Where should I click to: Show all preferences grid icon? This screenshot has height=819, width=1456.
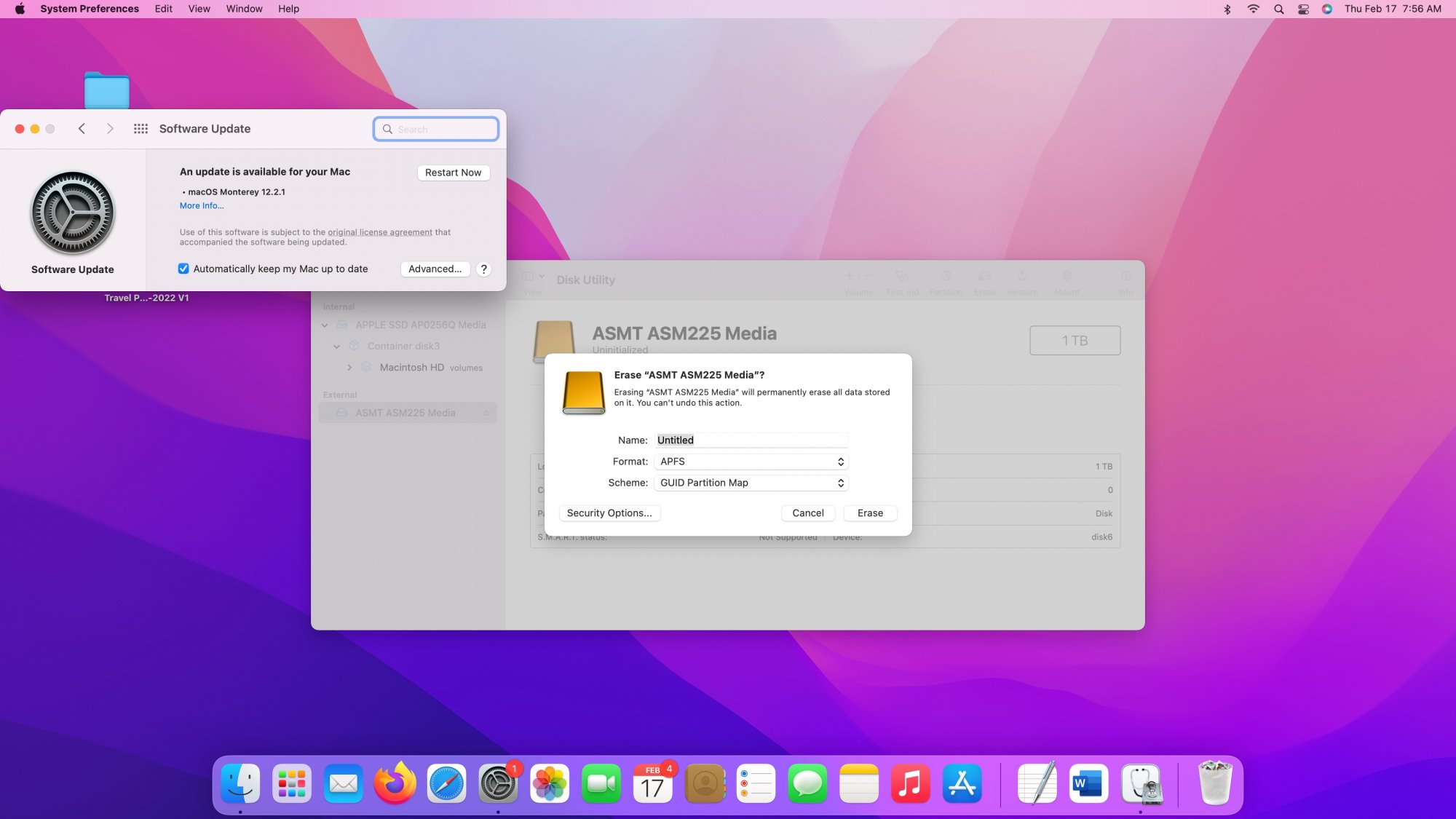pos(141,129)
